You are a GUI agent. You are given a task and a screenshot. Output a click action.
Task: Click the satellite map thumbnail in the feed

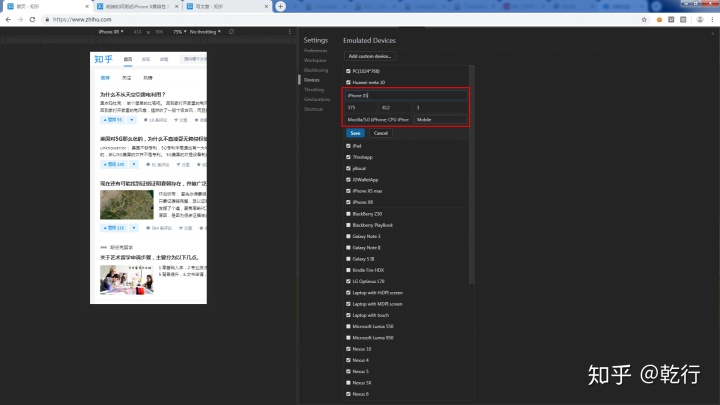[127, 205]
